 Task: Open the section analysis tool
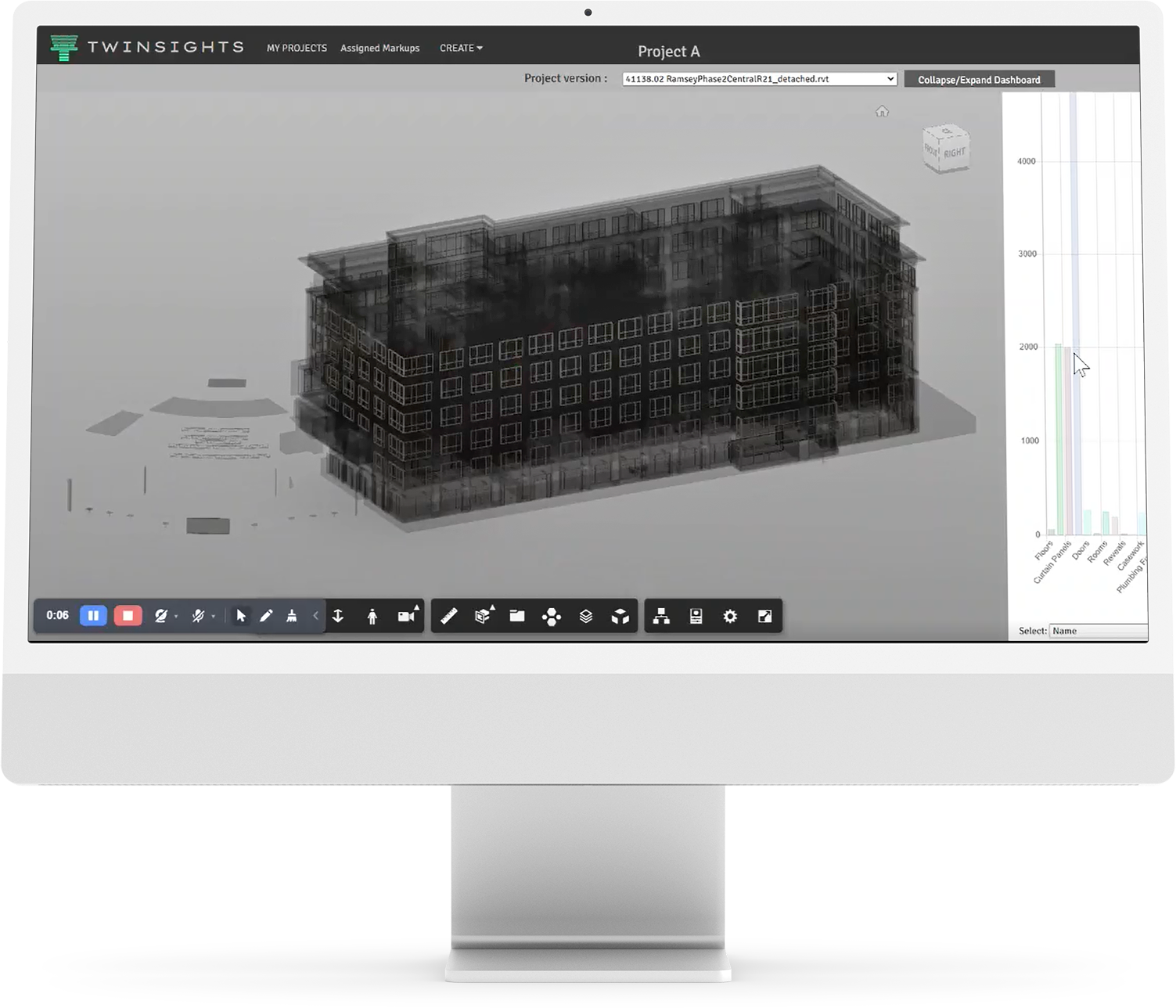point(484,616)
